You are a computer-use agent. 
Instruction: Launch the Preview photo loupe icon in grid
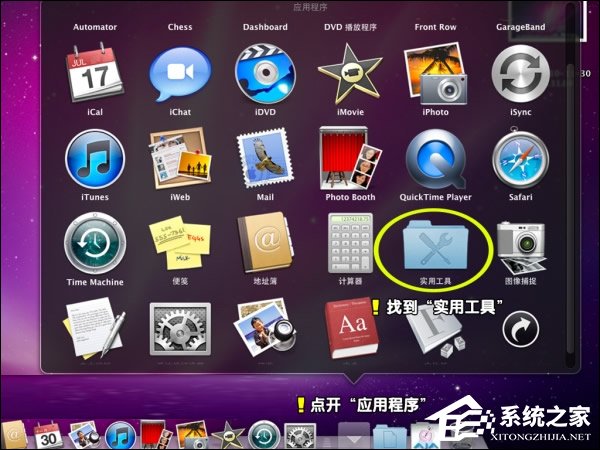tap(265, 328)
